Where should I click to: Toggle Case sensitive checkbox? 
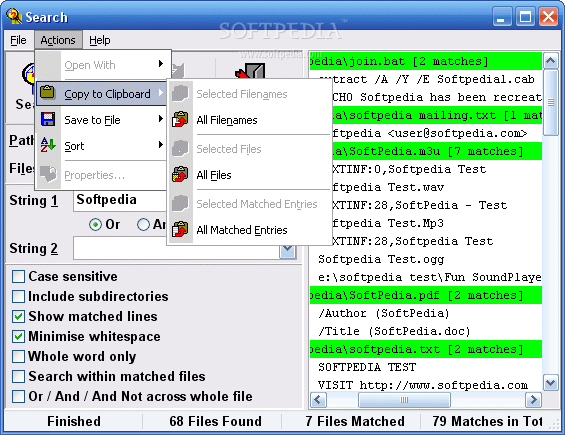18,276
